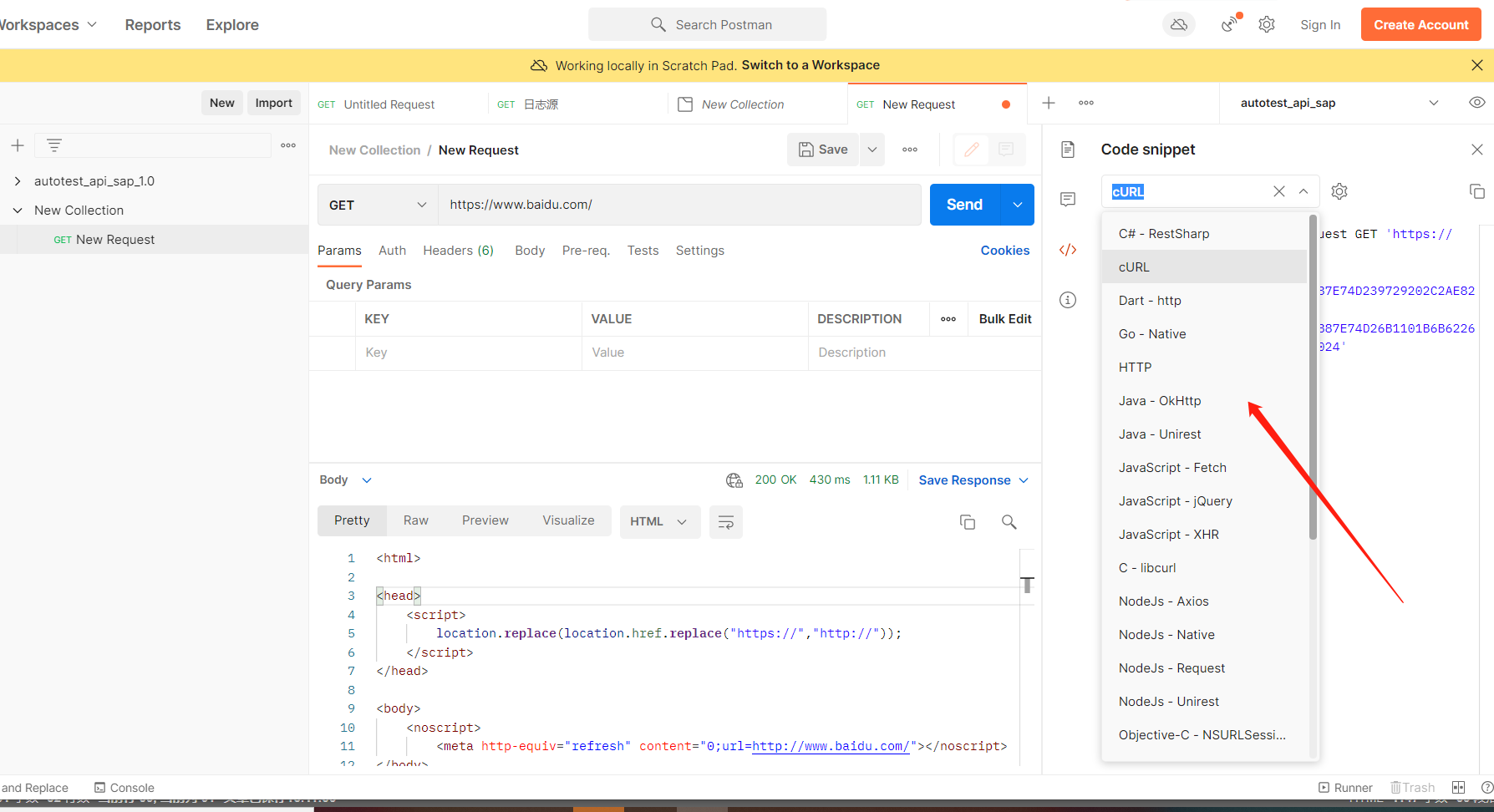Expand the autotest_api_sap_1.0 collection
The width and height of the screenshot is (1494, 812).
(x=18, y=181)
